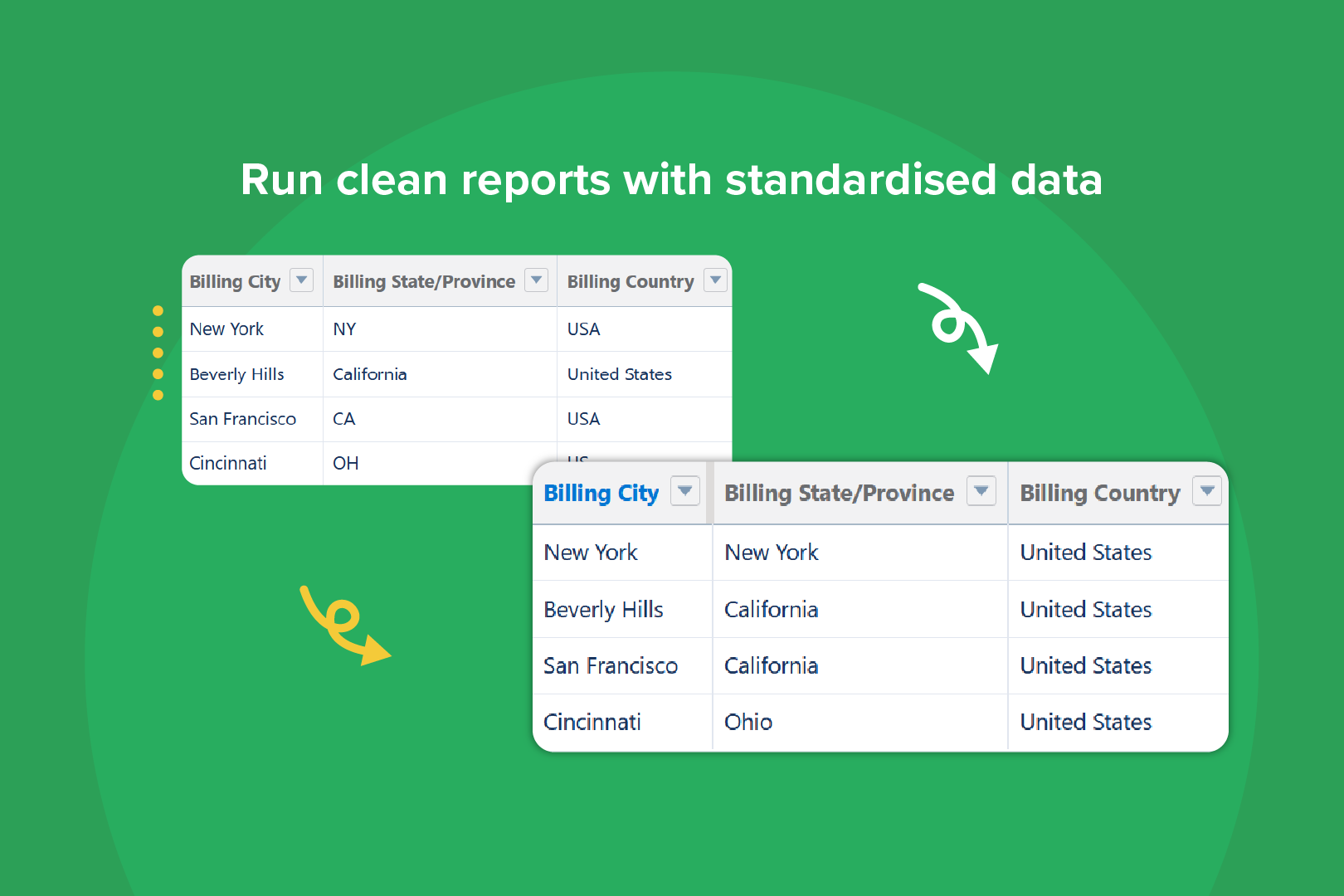
Task: Click the yellow dots beside the smaller table
Action: [158, 353]
